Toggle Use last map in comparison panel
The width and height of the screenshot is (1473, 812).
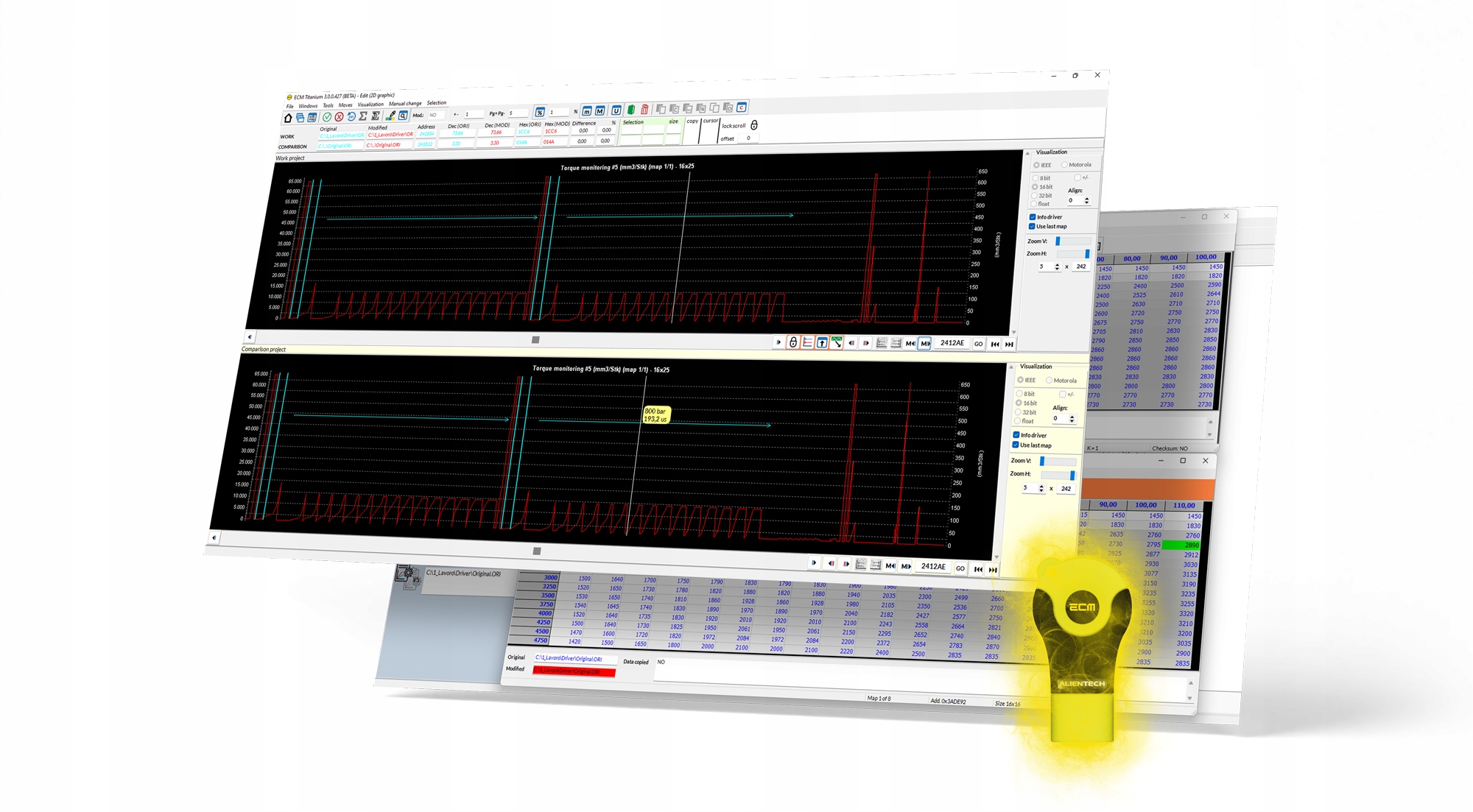(1016, 445)
